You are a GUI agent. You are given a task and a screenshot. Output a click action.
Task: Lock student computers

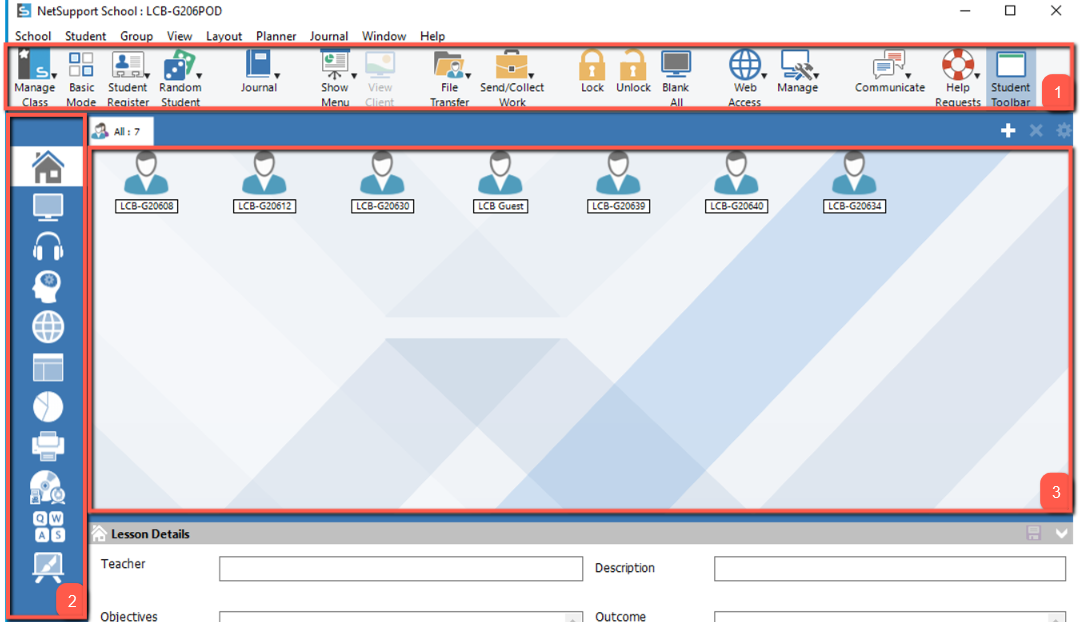pos(592,72)
